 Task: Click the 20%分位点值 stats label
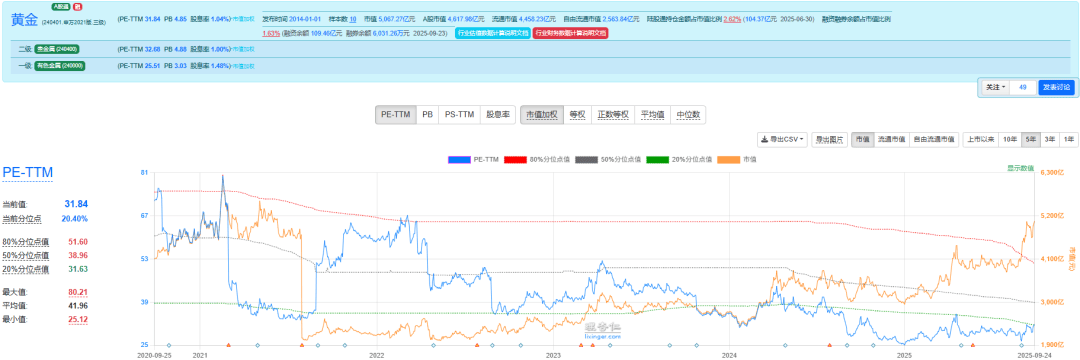[x=25, y=269]
